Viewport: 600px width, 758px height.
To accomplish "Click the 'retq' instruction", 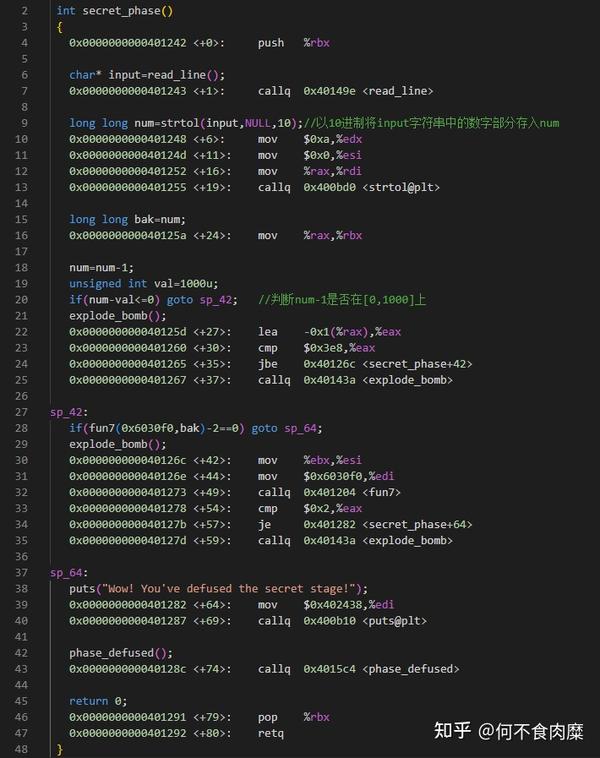I will coord(271,733).
